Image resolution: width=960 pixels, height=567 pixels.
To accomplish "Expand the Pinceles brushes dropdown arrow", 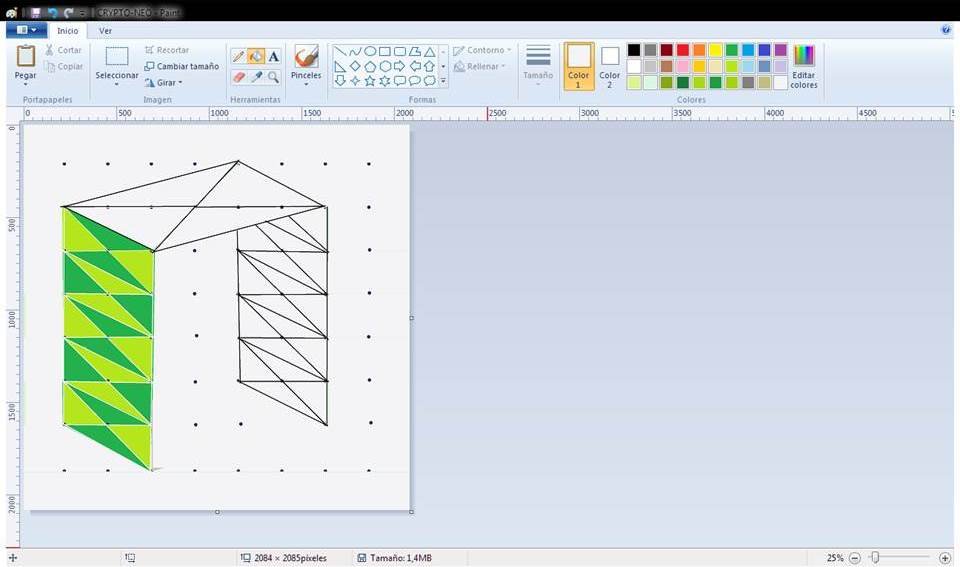I will [x=306, y=84].
